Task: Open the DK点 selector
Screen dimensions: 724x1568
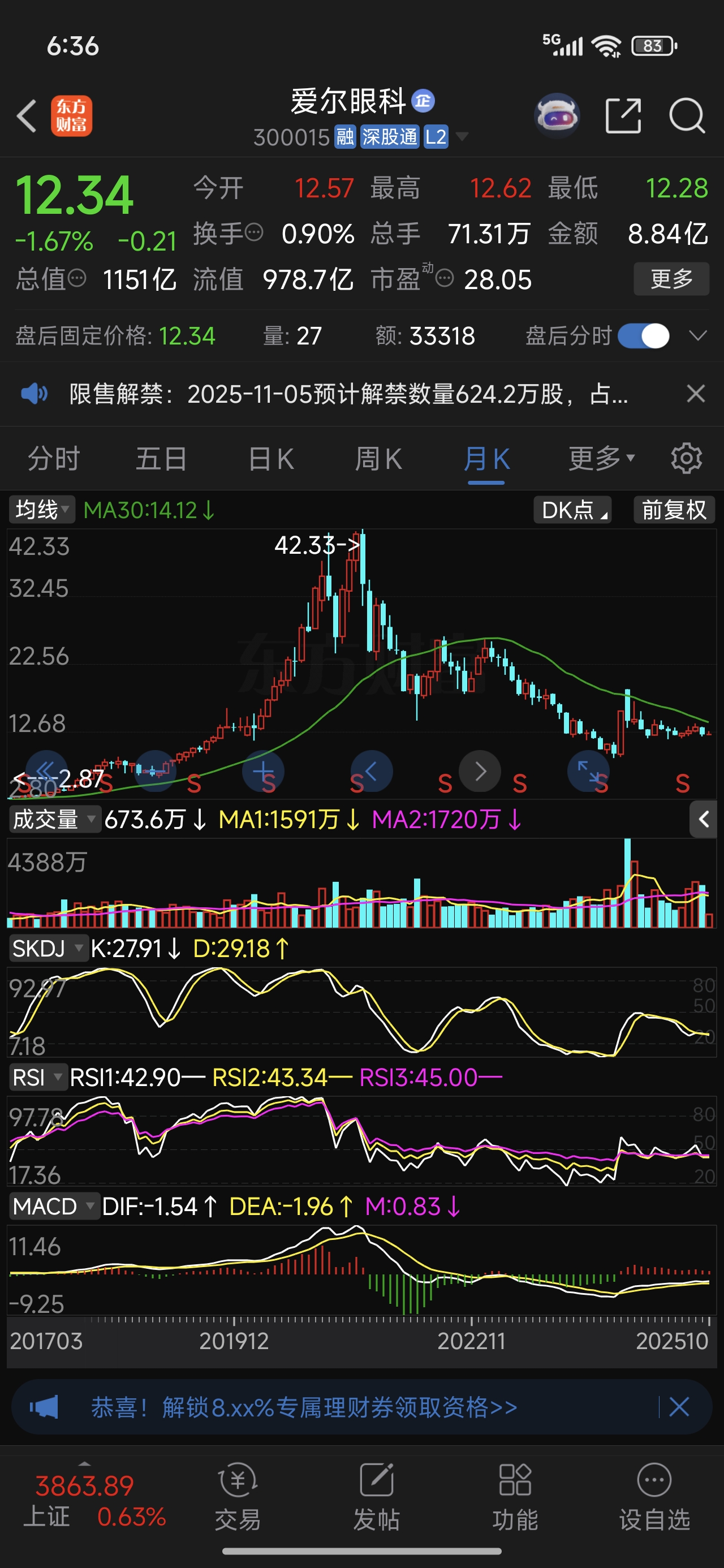Action: [572, 510]
